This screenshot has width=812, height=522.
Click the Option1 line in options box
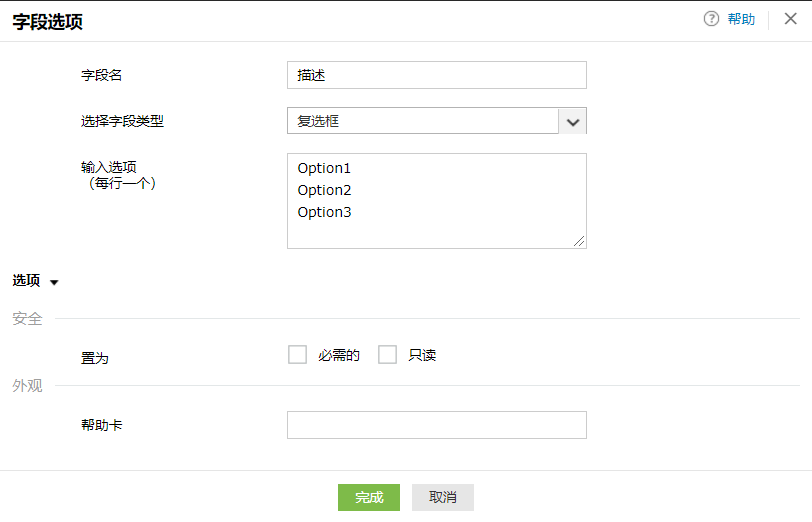(324, 168)
